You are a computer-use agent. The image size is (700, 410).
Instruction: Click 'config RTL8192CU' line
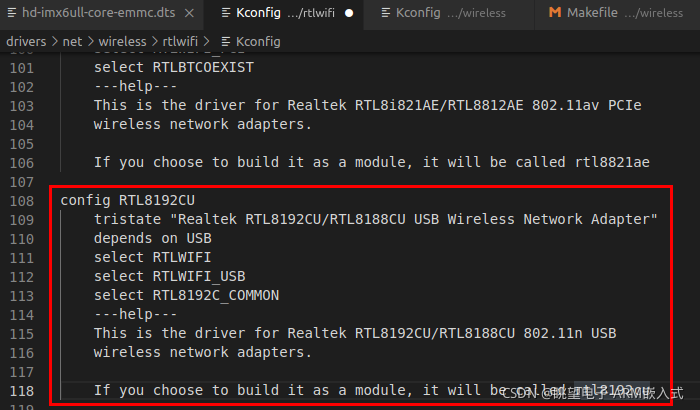click(x=128, y=201)
